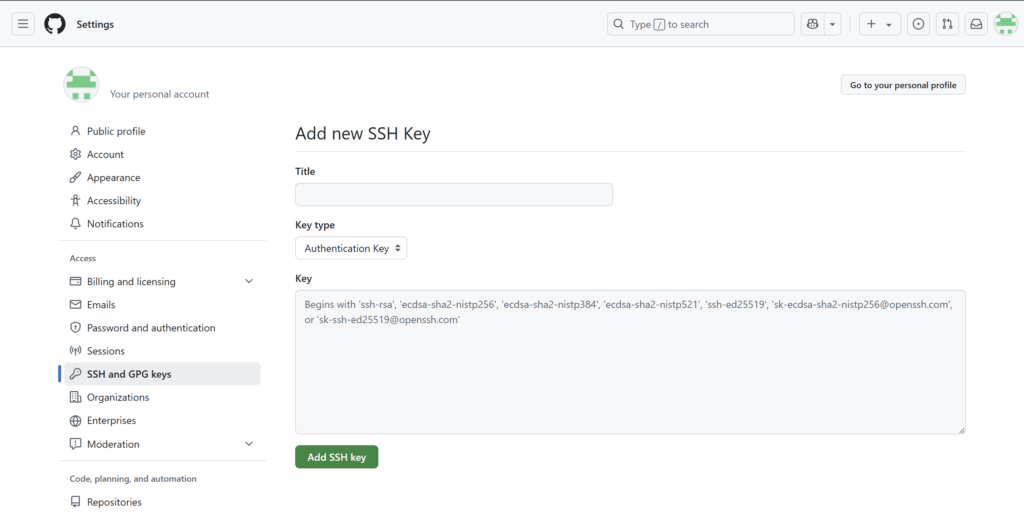Screen dimensions: 1024x515
Task: Click Go to your personal profile button
Action: [x=903, y=85]
